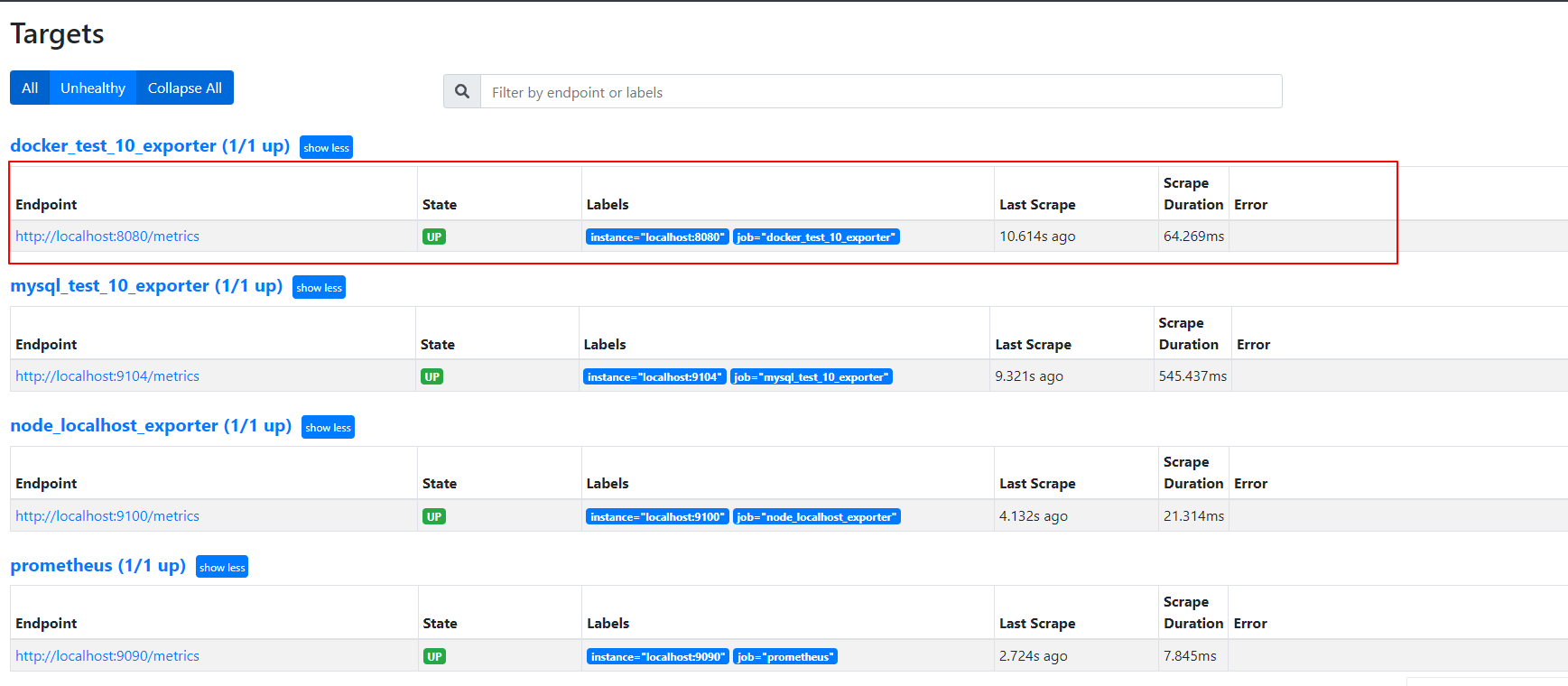1568x686 pixels.
Task: Click the UP badge for localhost:9104
Action: 432,376
